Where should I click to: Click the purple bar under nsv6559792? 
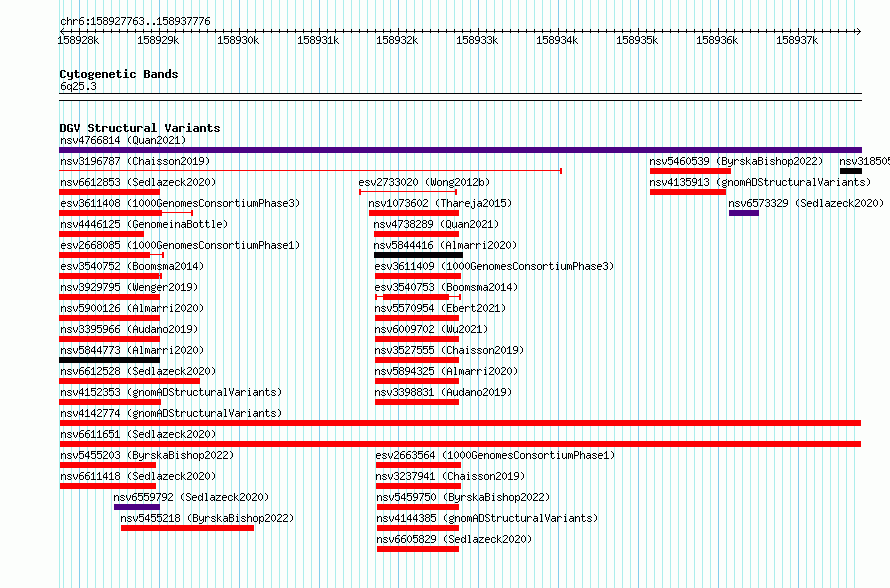pyautogui.click(x=137, y=507)
